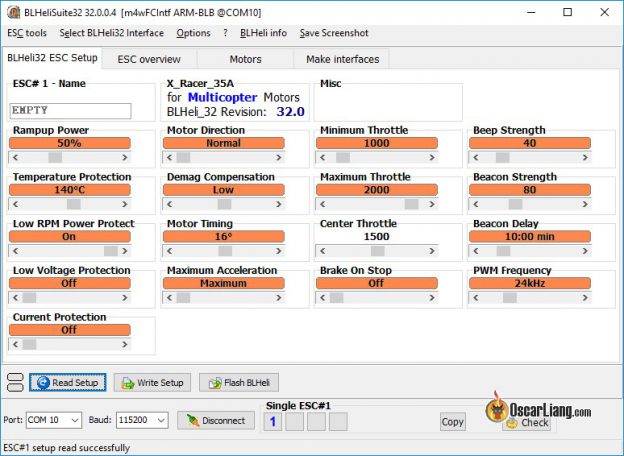Click the ESC Name input field
The width and height of the screenshot is (624, 456).
click(x=70, y=111)
